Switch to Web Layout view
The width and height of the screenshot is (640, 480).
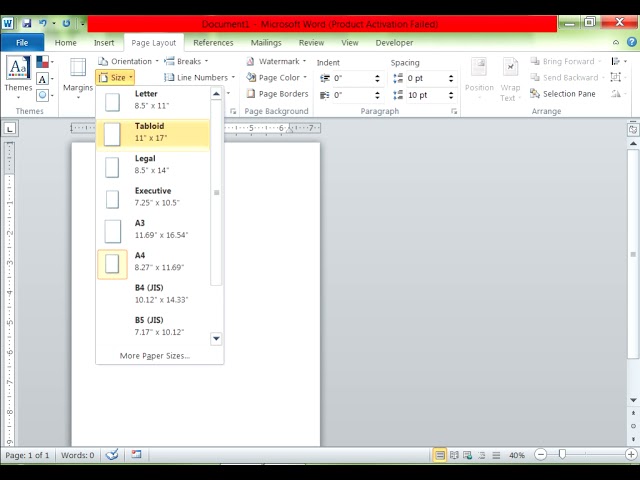(468, 455)
